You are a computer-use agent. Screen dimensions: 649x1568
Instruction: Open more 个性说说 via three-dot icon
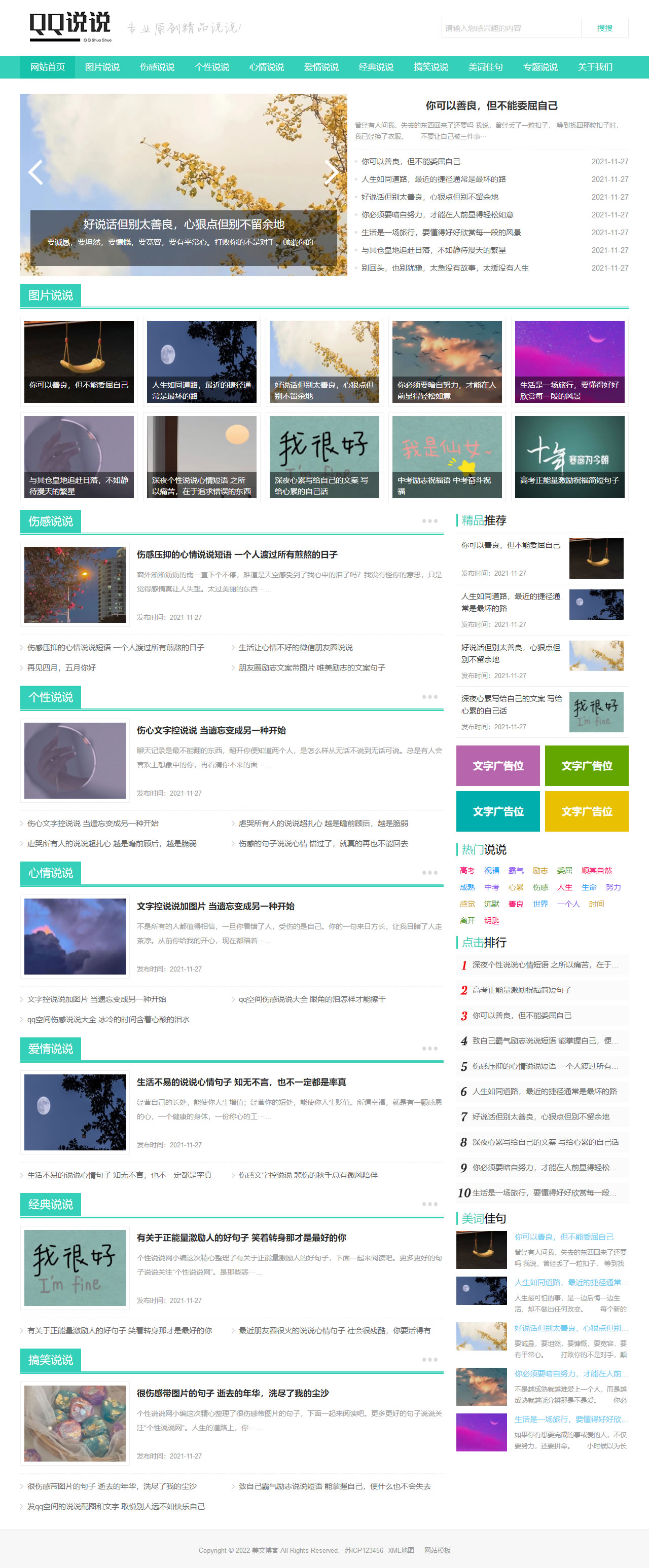pos(430,697)
